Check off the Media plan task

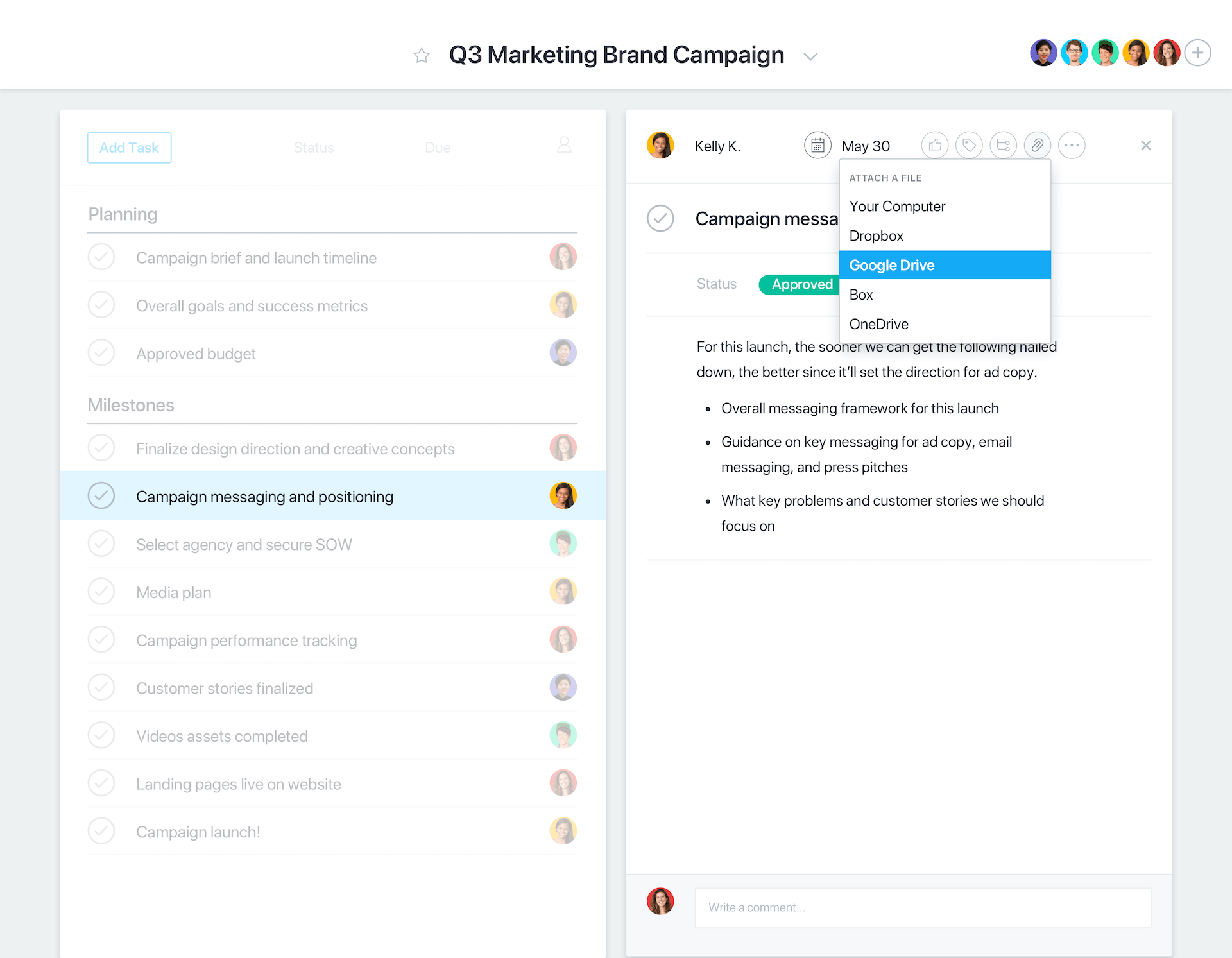click(101, 591)
